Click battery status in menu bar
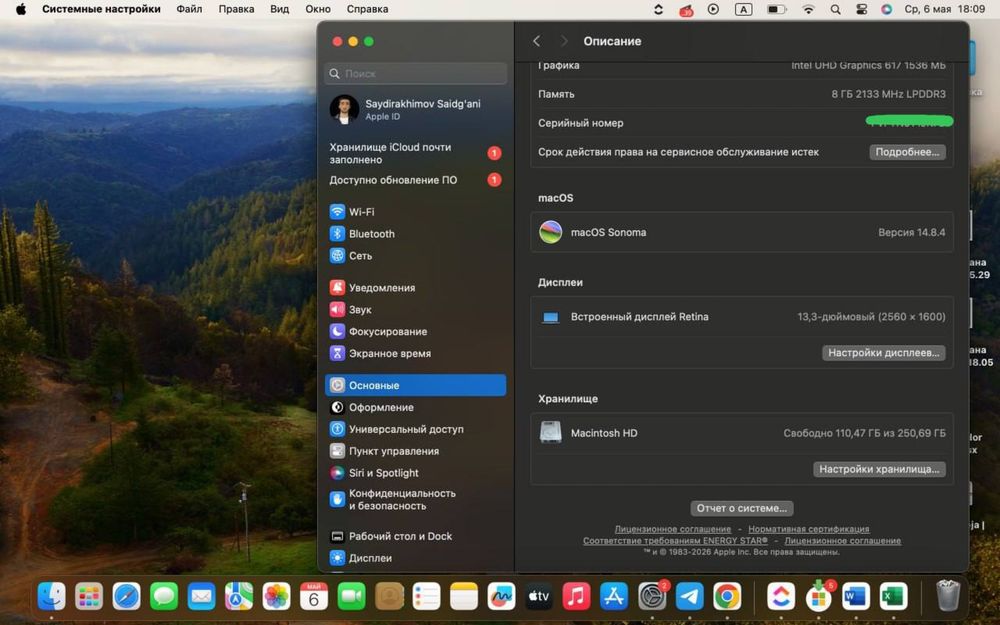Viewport: 1000px width, 625px height. [776, 9]
